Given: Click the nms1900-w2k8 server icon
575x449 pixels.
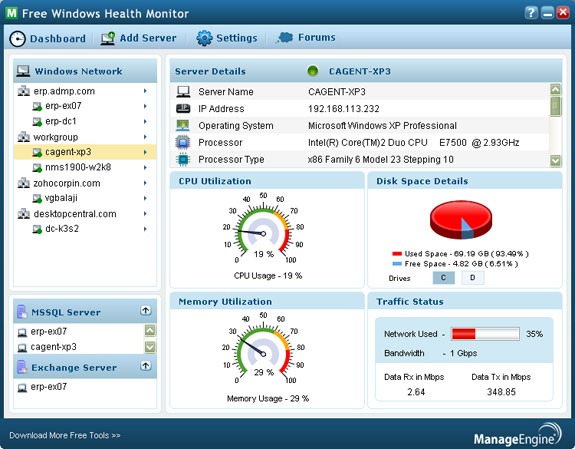Looking at the screenshot, I should pos(37,168).
